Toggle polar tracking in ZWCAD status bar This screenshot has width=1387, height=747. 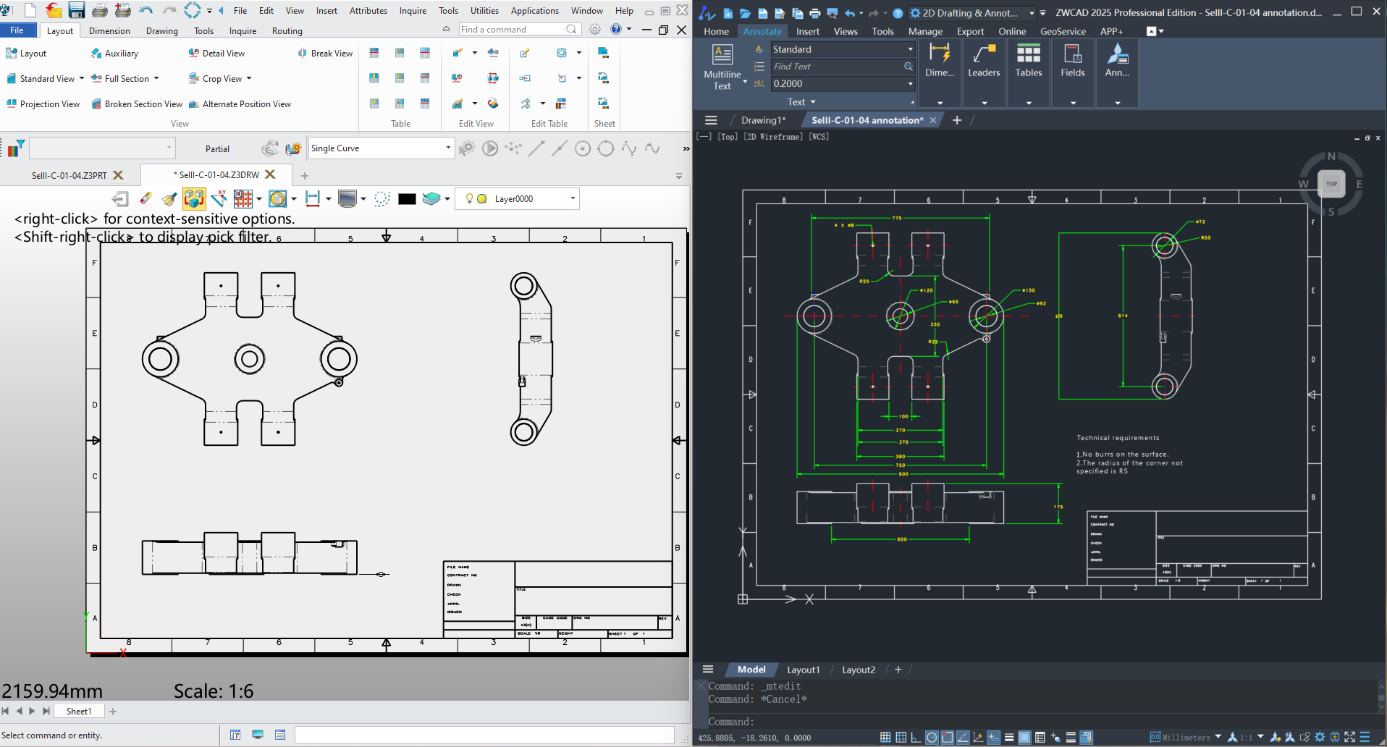point(932,737)
